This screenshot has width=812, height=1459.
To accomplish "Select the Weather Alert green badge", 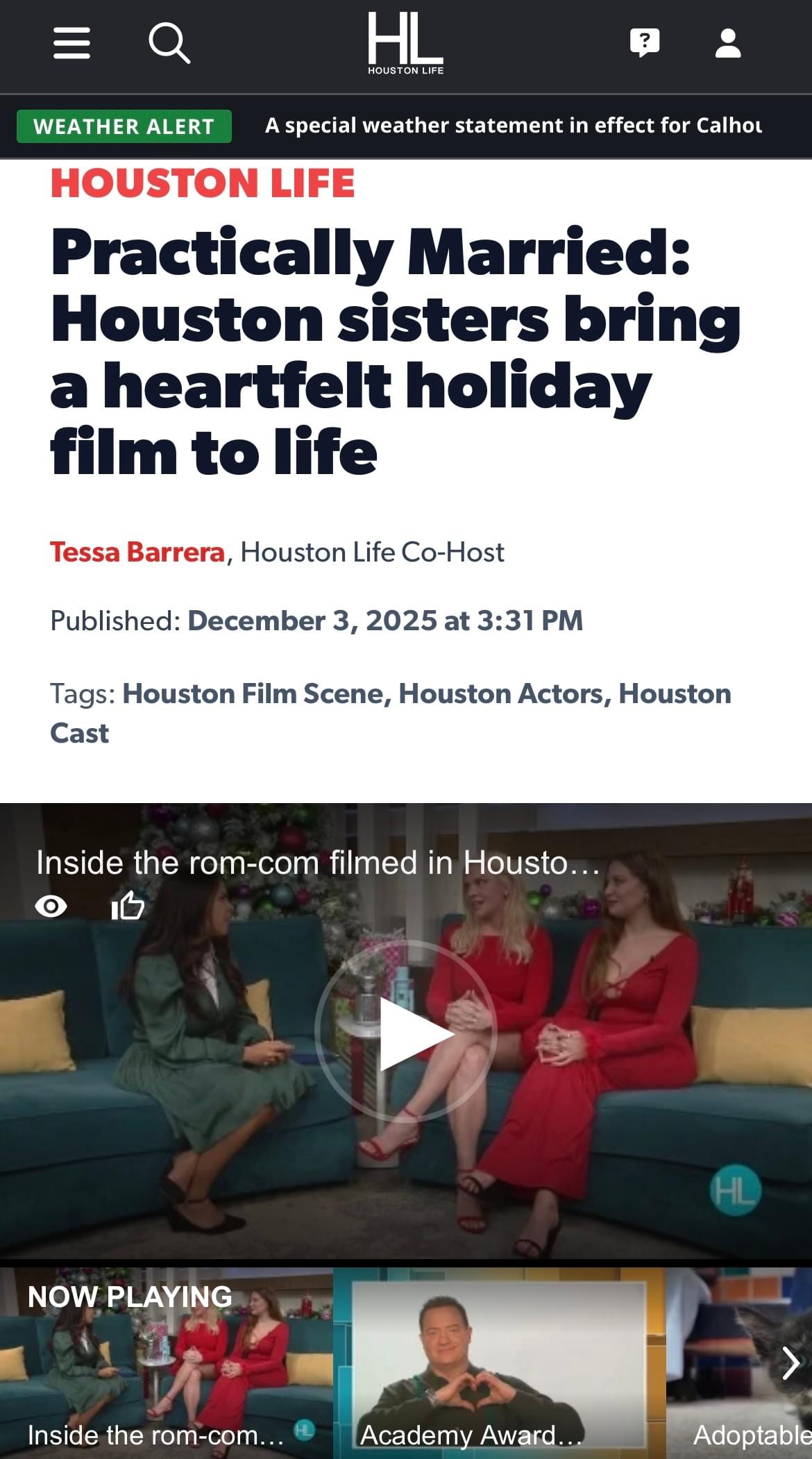I will coord(124,126).
